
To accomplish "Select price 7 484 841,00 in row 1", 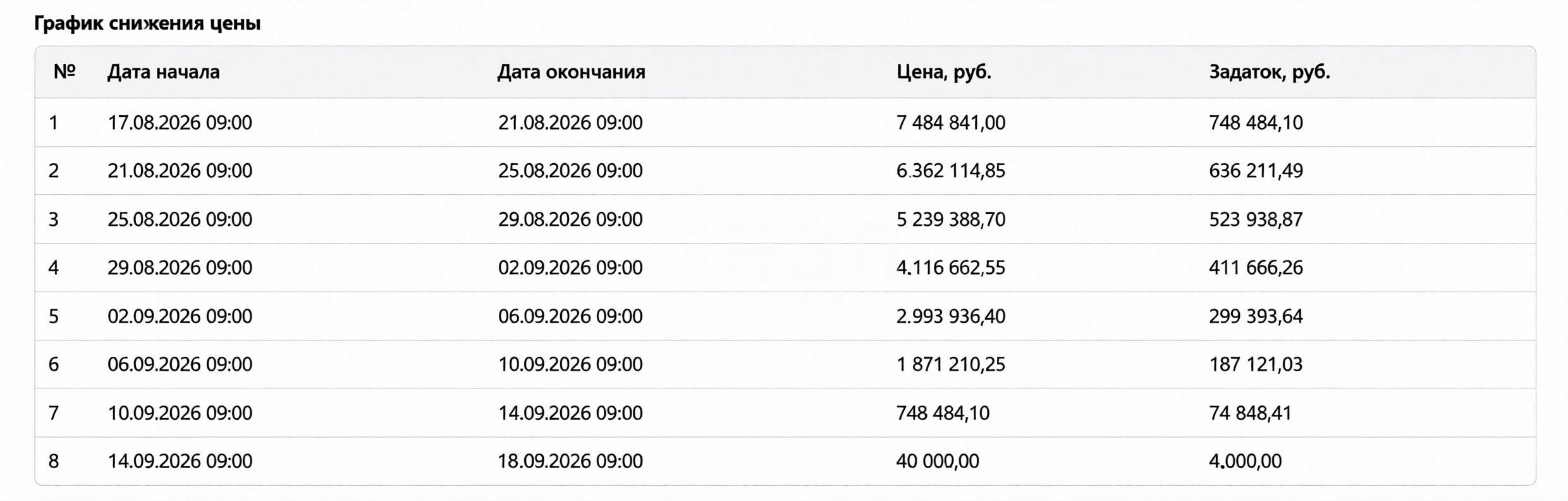I will pyautogui.click(x=950, y=122).
